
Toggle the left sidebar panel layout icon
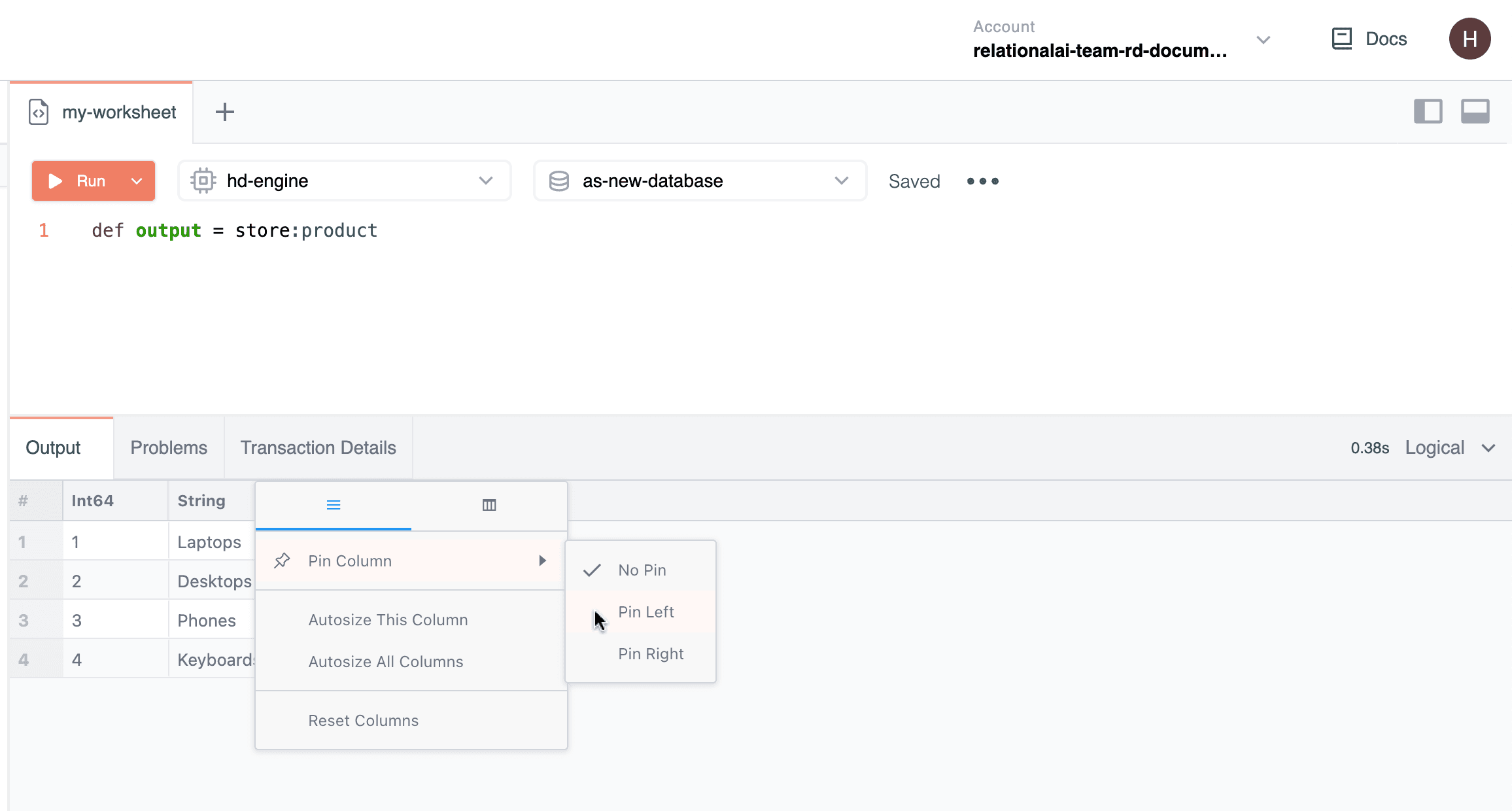click(1428, 111)
